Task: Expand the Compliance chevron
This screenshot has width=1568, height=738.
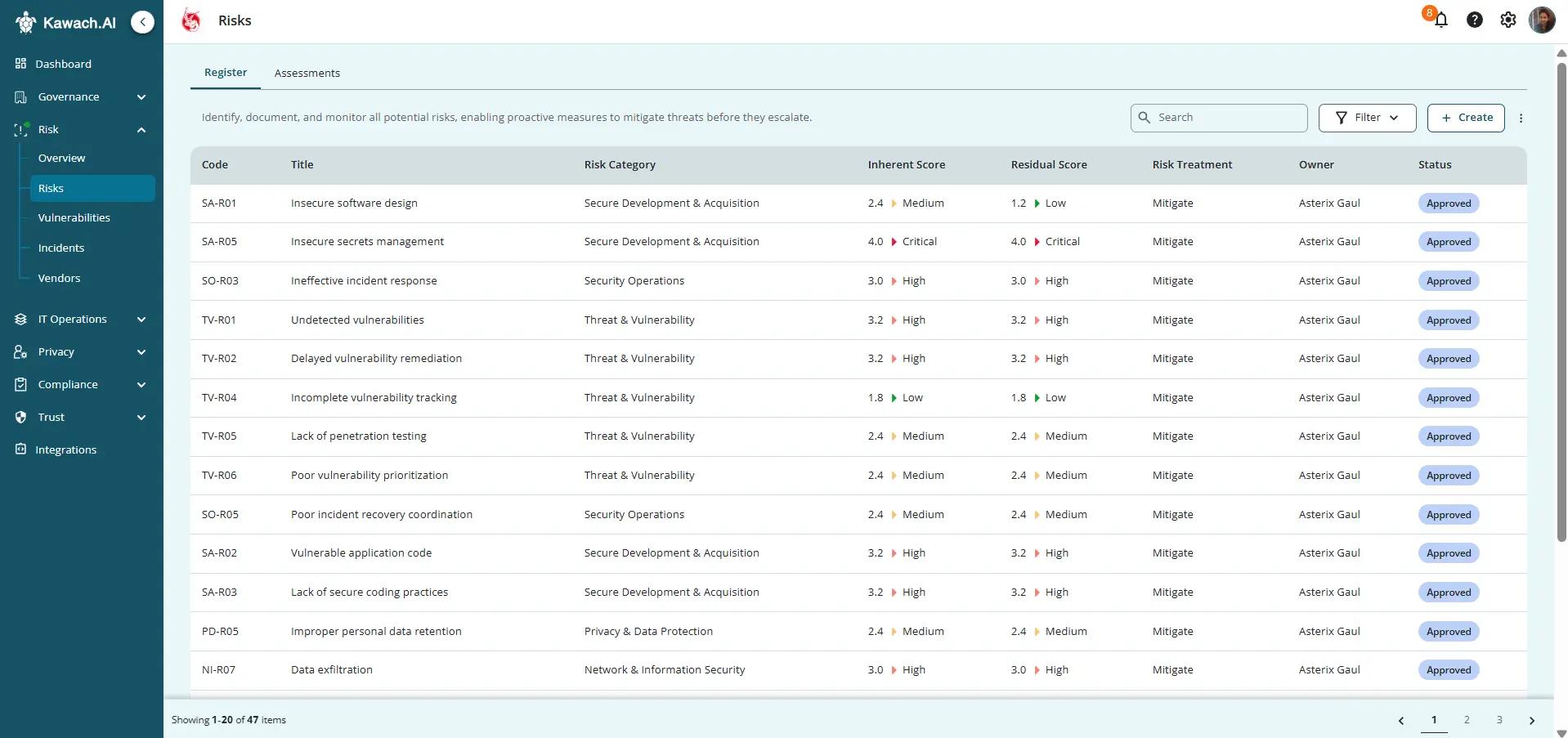Action: click(x=141, y=385)
